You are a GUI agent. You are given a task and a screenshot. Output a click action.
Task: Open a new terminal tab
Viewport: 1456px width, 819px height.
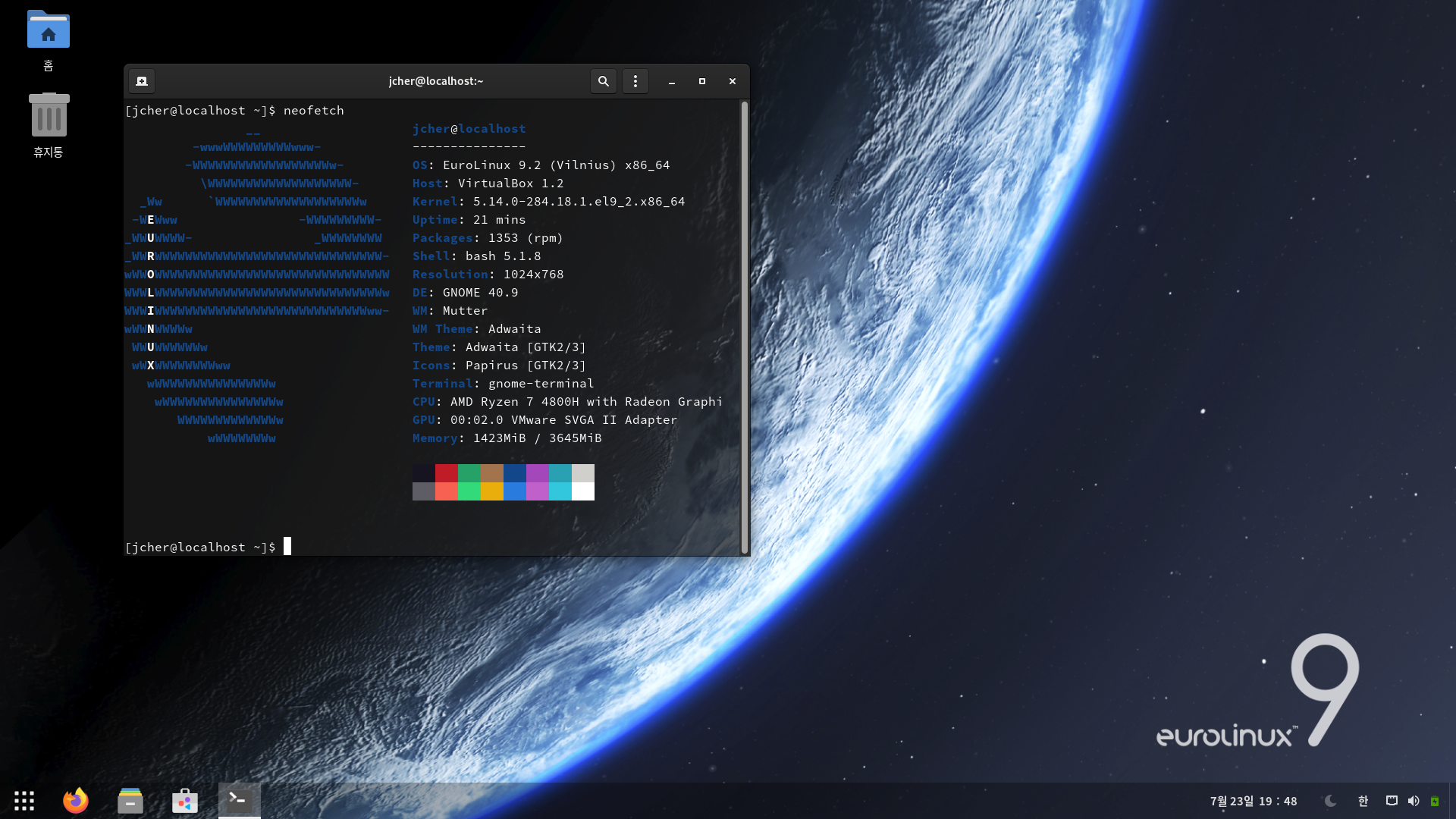[x=142, y=81]
